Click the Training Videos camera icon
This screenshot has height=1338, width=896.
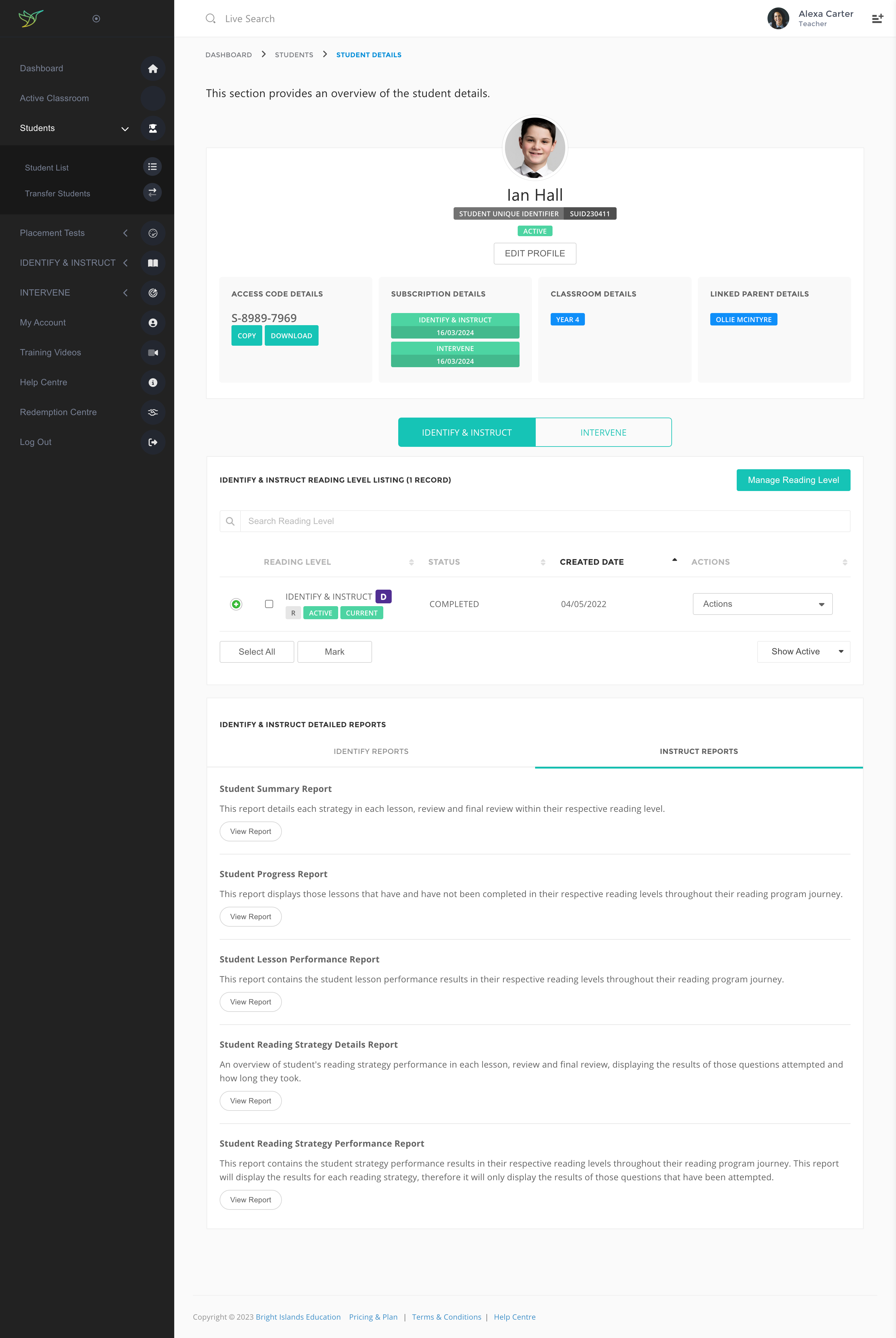[152, 353]
